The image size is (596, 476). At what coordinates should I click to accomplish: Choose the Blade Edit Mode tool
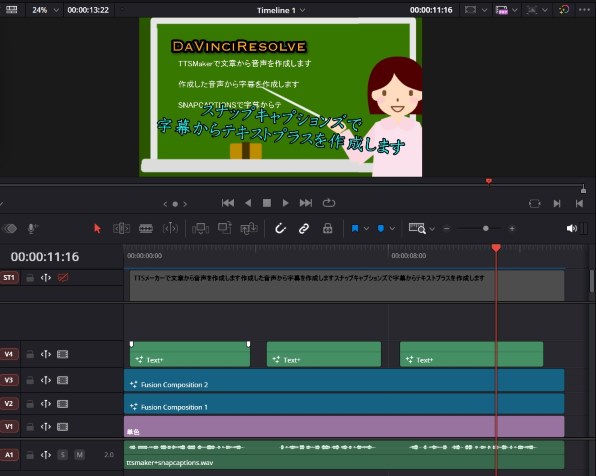(x=146, y=228)
